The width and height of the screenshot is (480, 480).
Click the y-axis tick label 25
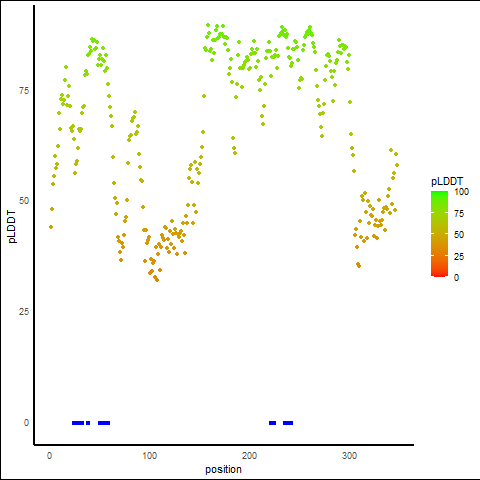pyautogui.click(x=24, y=312)
